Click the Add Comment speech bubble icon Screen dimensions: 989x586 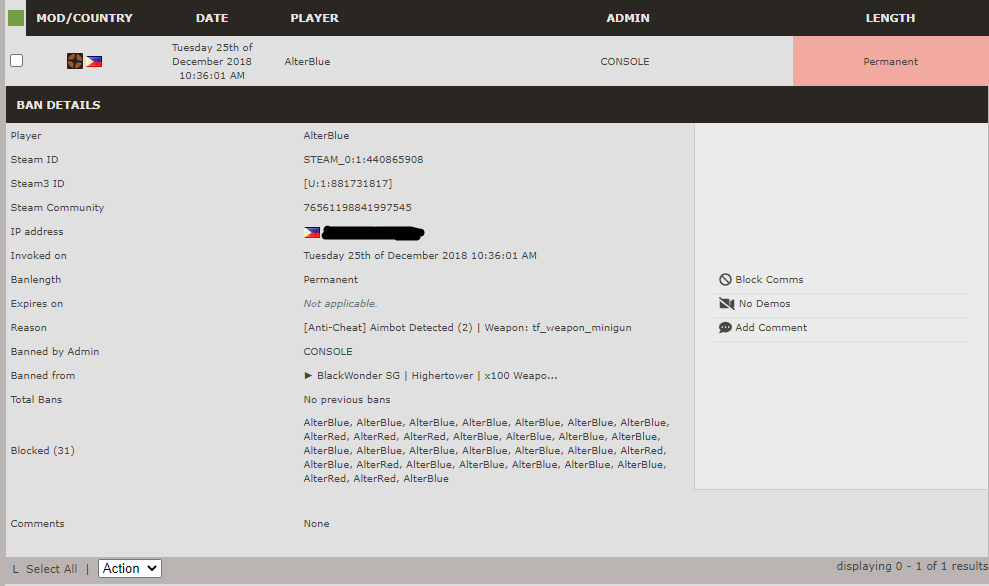point(725,327)
